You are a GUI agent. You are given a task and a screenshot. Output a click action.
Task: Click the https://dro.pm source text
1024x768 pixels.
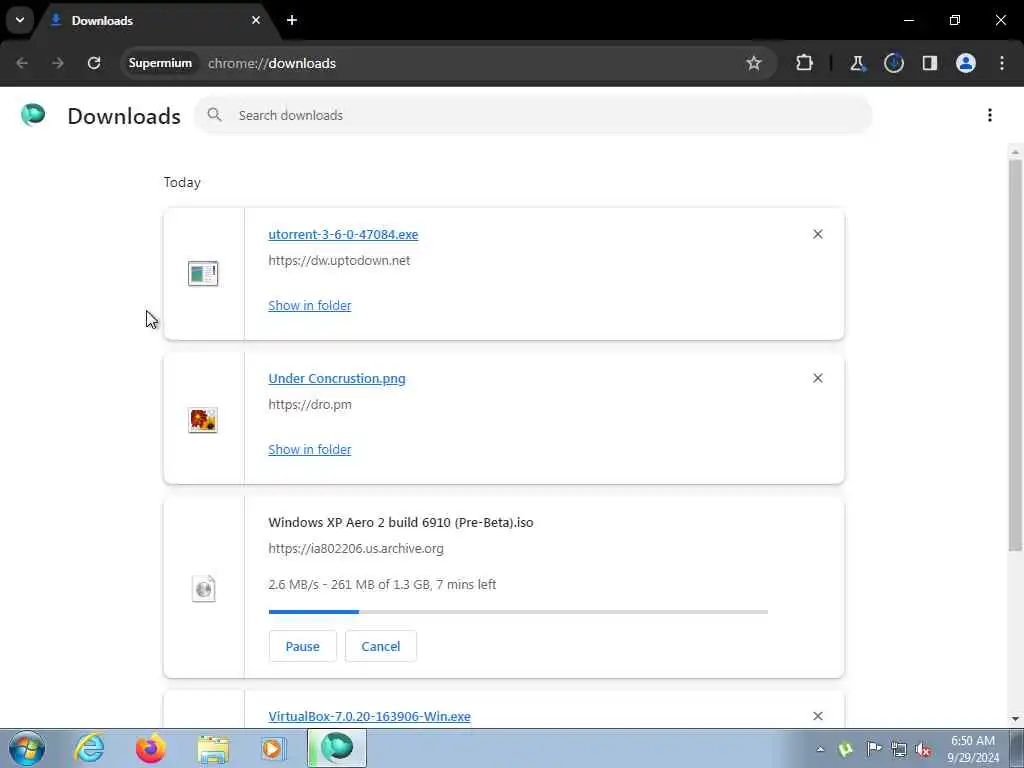[x=310, y=405]
